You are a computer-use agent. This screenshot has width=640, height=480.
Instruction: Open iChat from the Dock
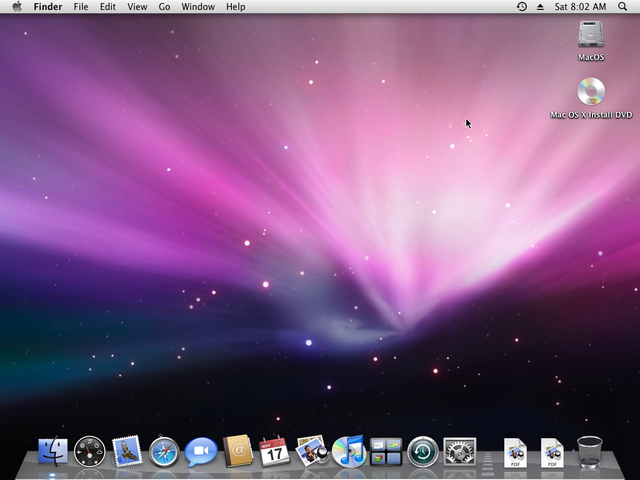201,451
